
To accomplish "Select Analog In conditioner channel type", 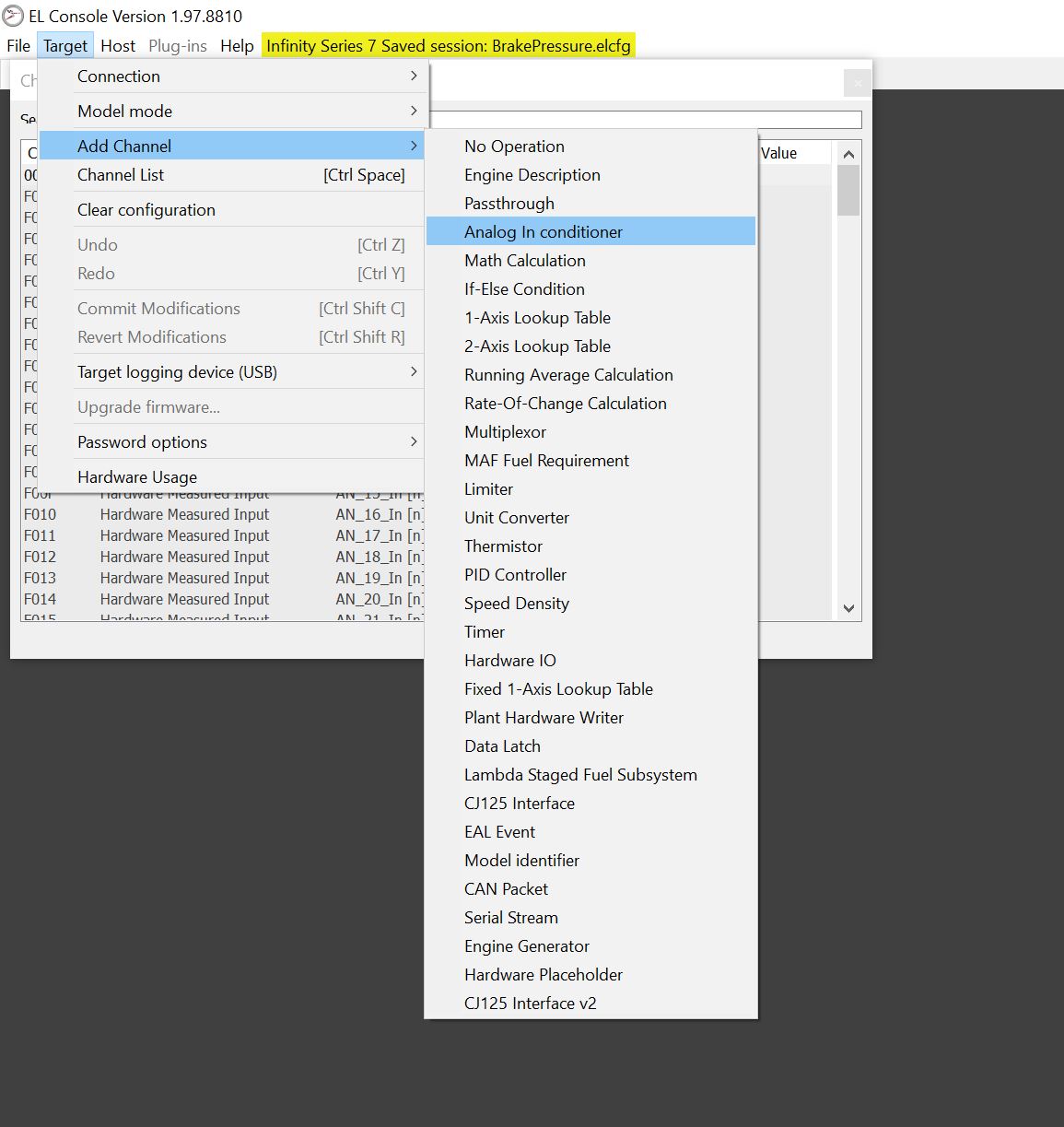I will click(544, 232).
